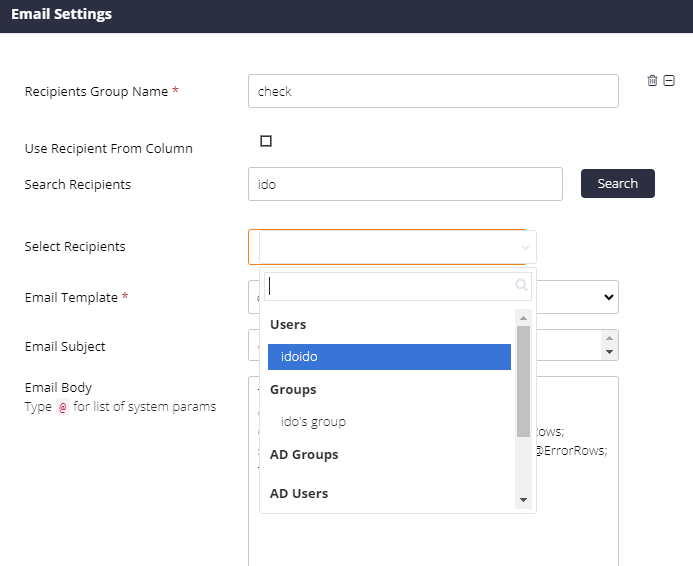This screenshot has width=693, height=566.
Task: Click the Groups section header
Action: pos(293,389)
